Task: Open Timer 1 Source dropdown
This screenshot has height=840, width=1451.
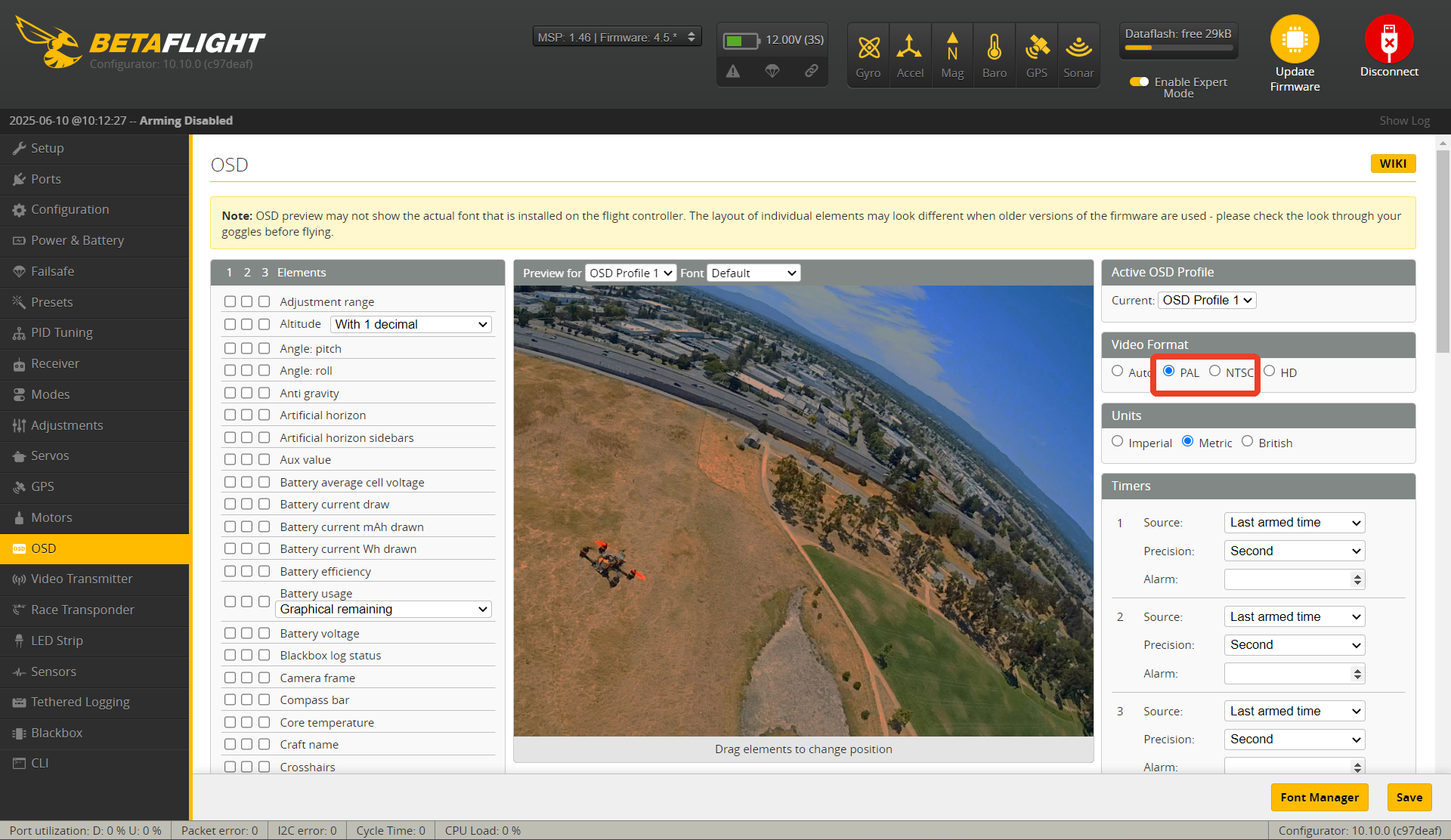Action: click(x=1294, y=522)
